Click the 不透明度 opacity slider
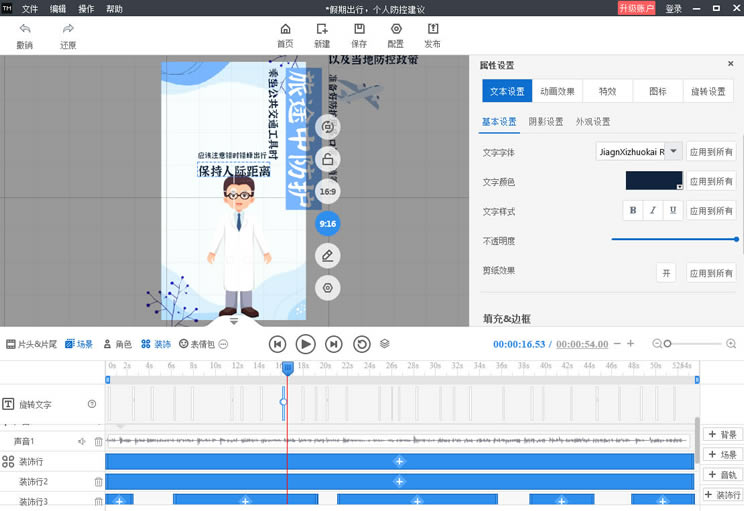This screenshot has width=744, height=511. [674, 240]
